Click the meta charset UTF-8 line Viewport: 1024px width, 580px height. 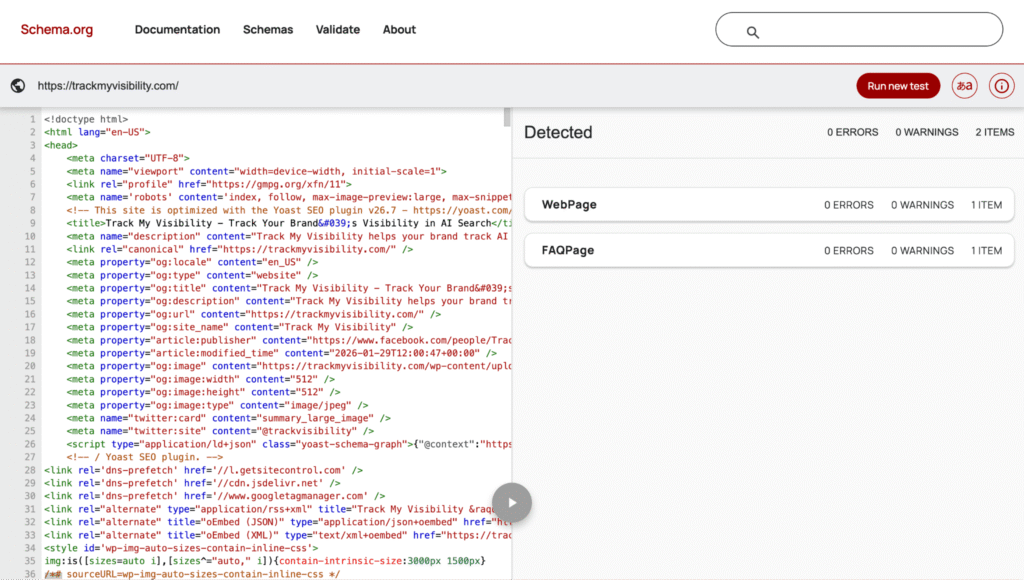click(x=128, y=158)
